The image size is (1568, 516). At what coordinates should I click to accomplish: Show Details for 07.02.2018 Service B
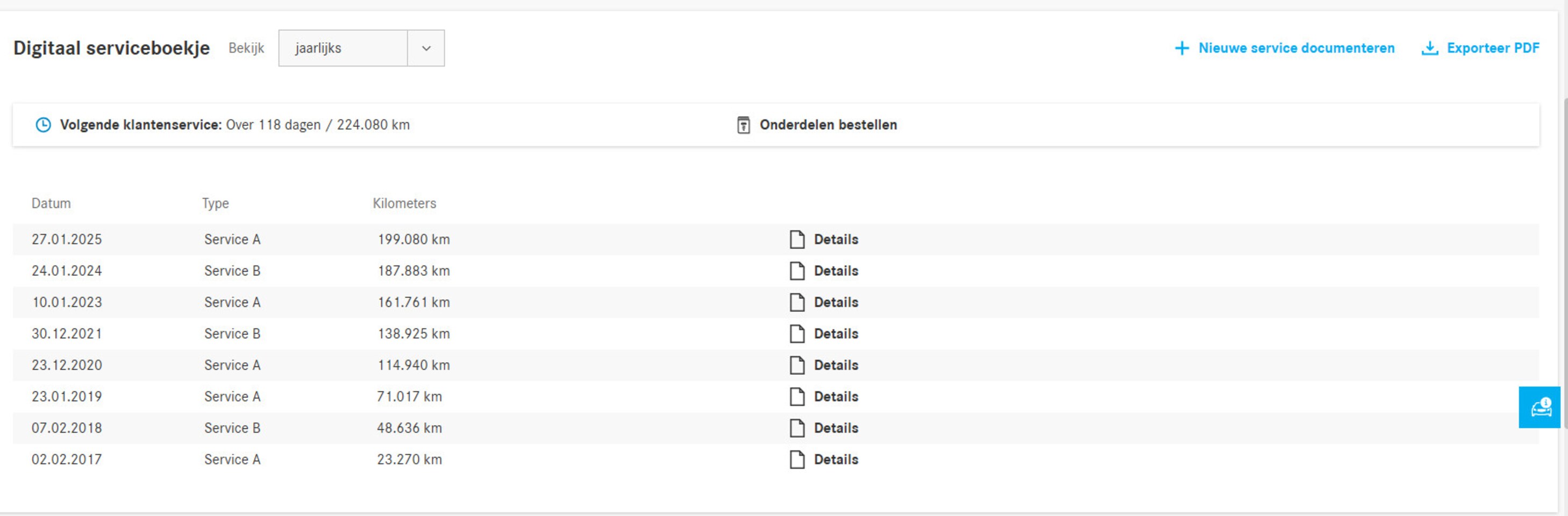836,428
